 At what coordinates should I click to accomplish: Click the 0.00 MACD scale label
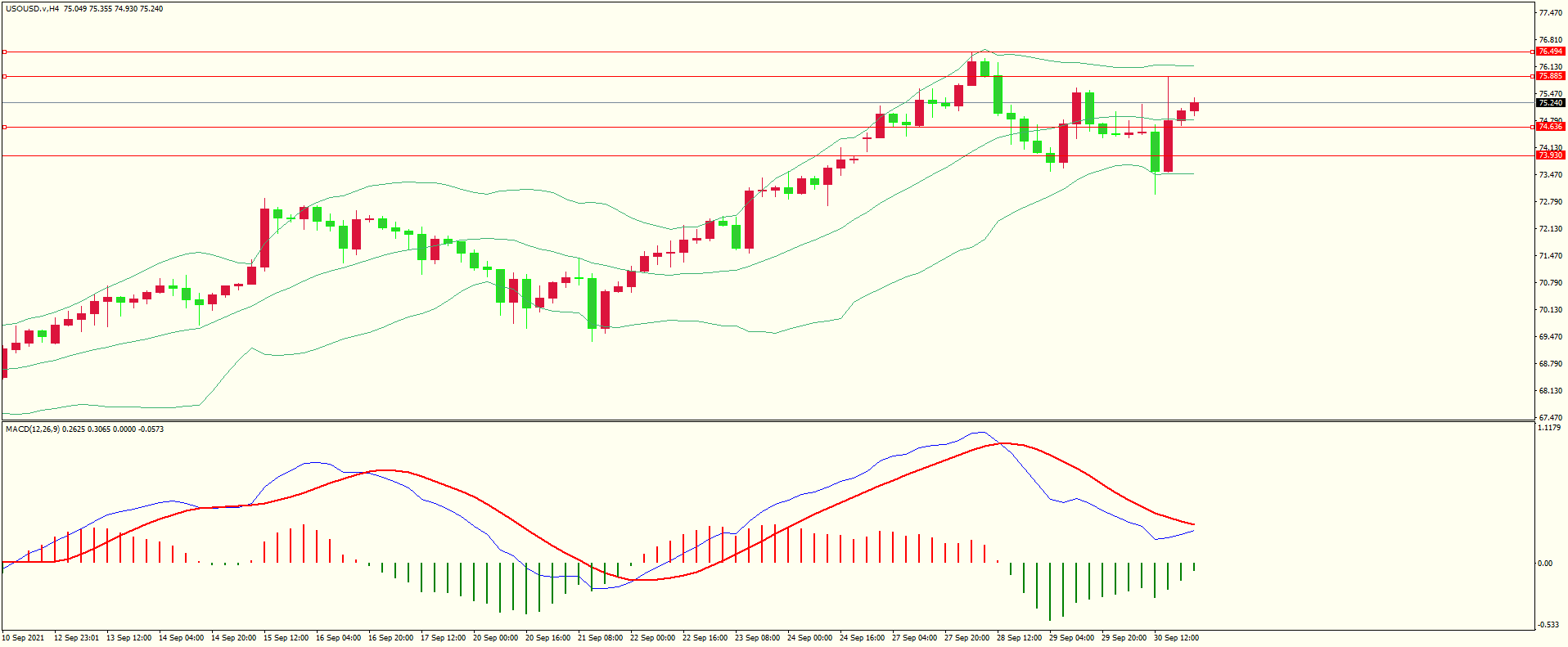coord(1545,564)
